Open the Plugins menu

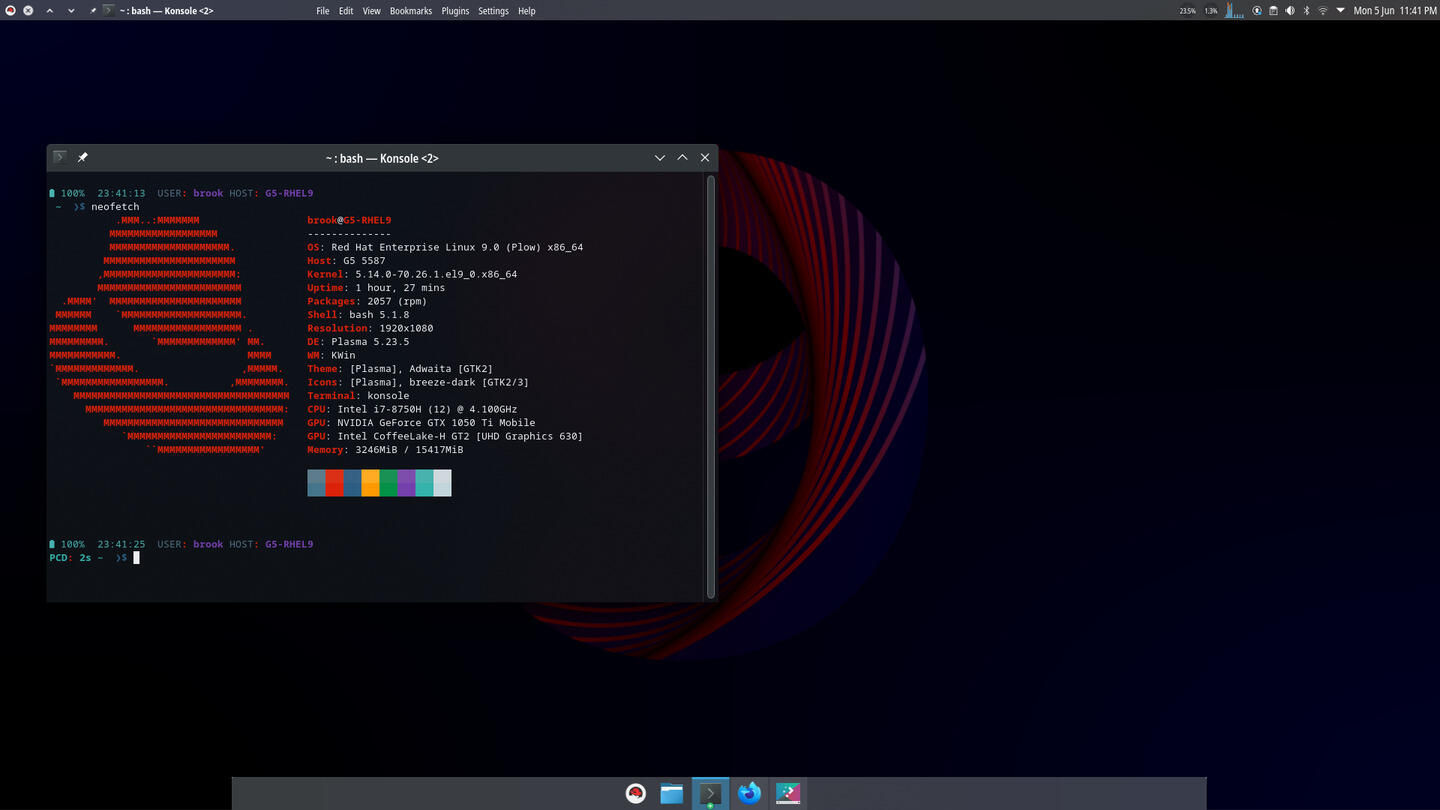coord(455,11)
